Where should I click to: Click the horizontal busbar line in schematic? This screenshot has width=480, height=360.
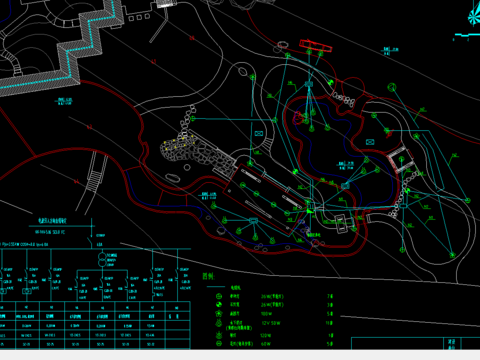[95, 249]
